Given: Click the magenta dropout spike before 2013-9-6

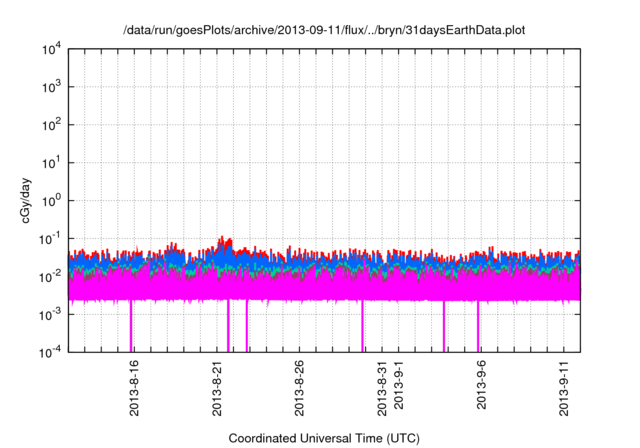Looking at the screenshot, I should tap(478, 326).
